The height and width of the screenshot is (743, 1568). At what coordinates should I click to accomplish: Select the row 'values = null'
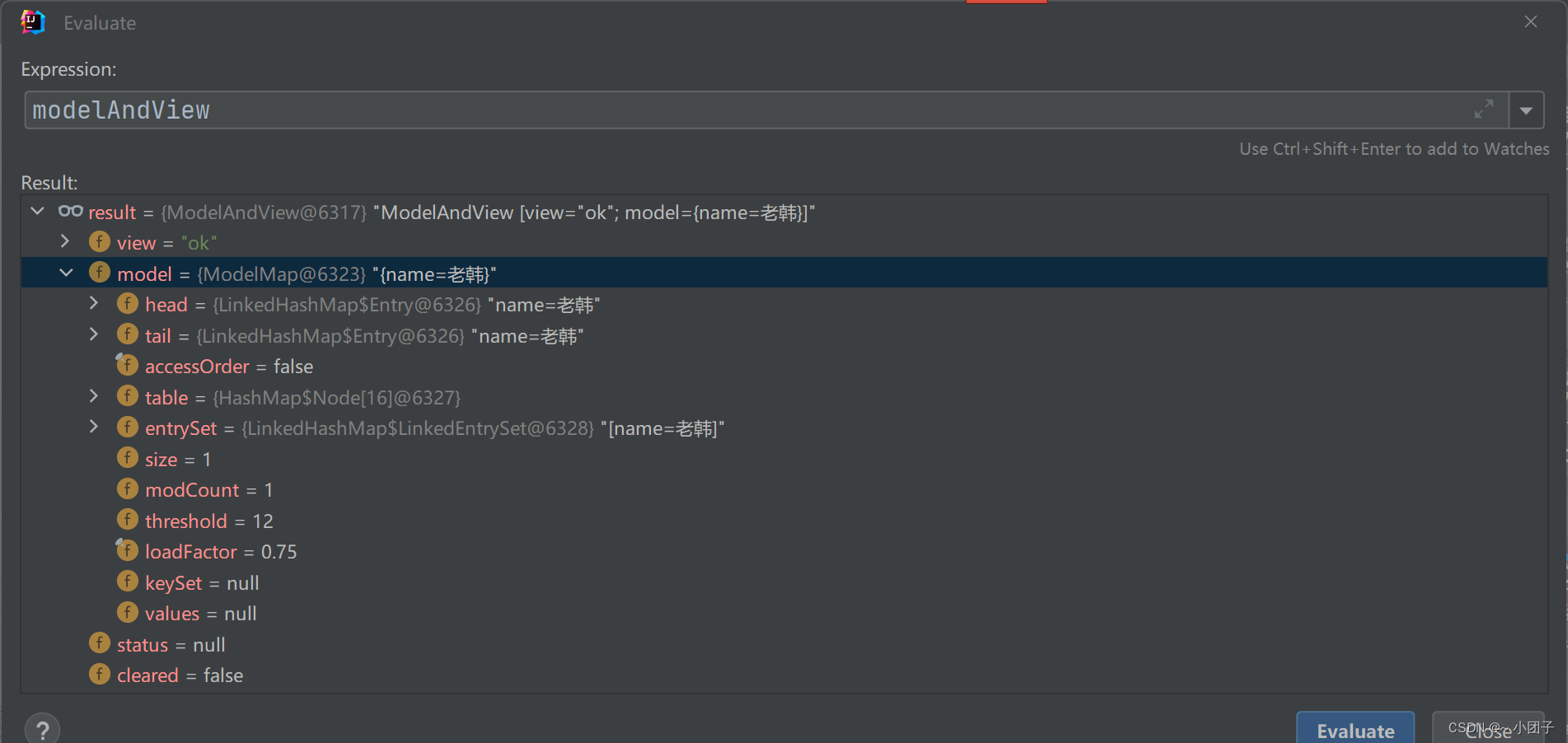(x=784, y=613)
